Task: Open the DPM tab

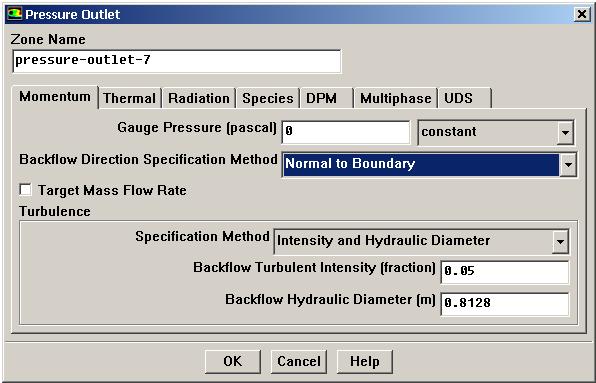Action: pos(327,98)
